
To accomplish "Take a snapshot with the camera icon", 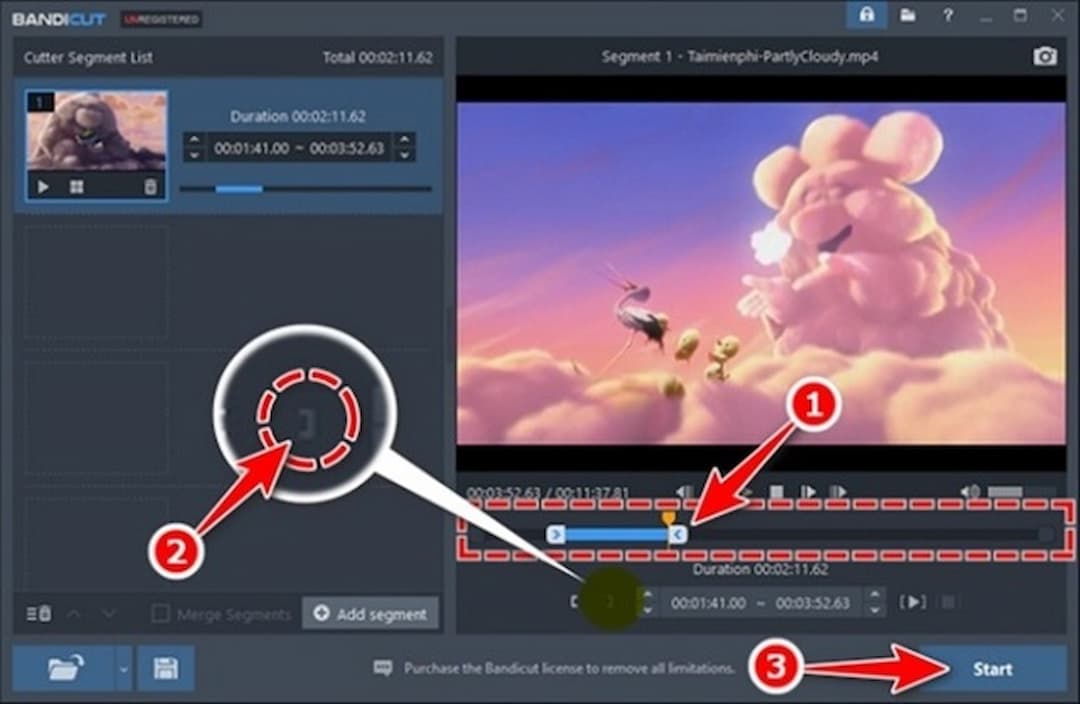I will [x=1044, y=56].
